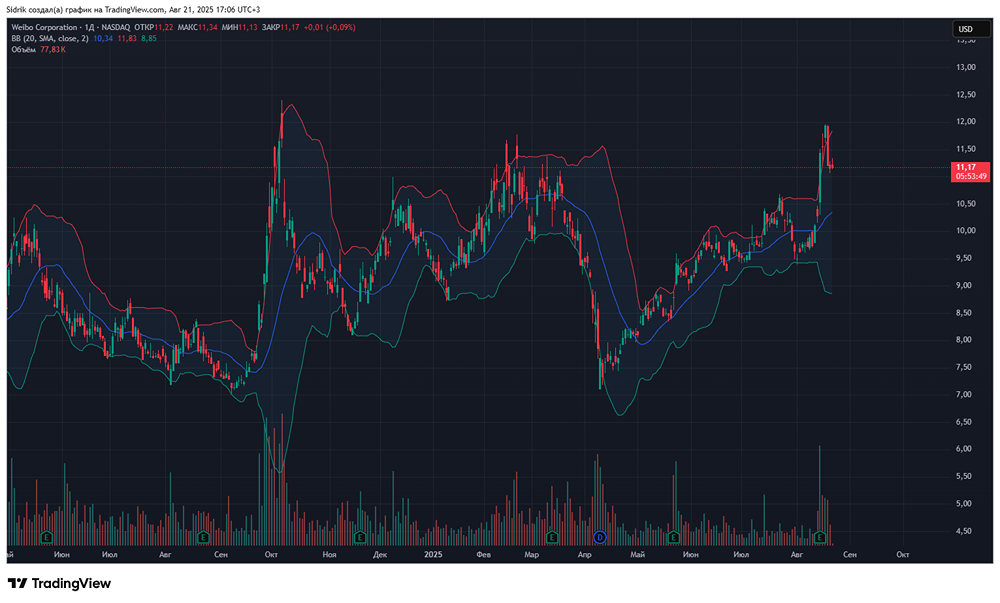The width and height of the screenshot is (1000, 603).
Task: Open the USD currency selector
Action: (971, 29)
